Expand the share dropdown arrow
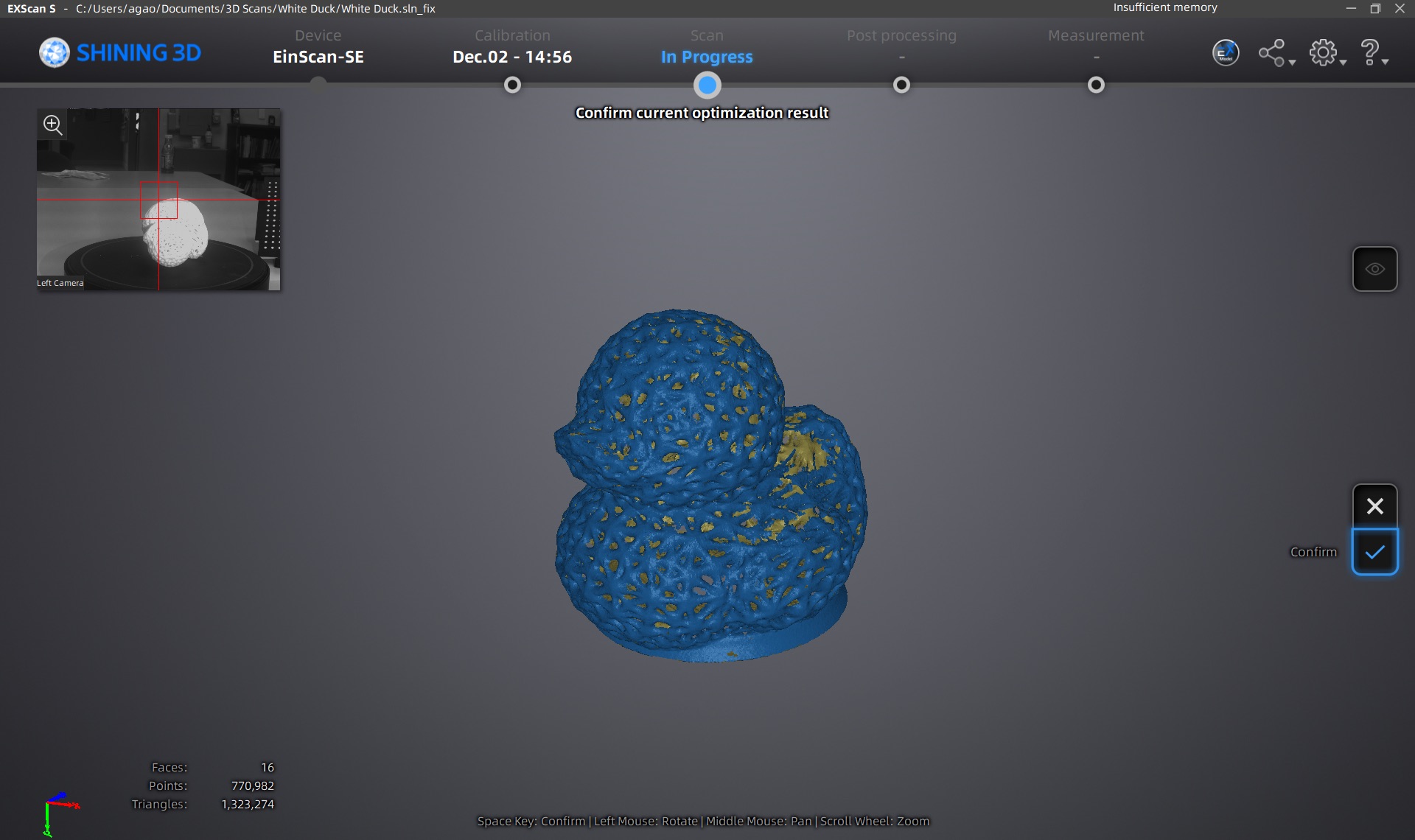Viewport: 1415px width, 840px height. (1292, 63)
